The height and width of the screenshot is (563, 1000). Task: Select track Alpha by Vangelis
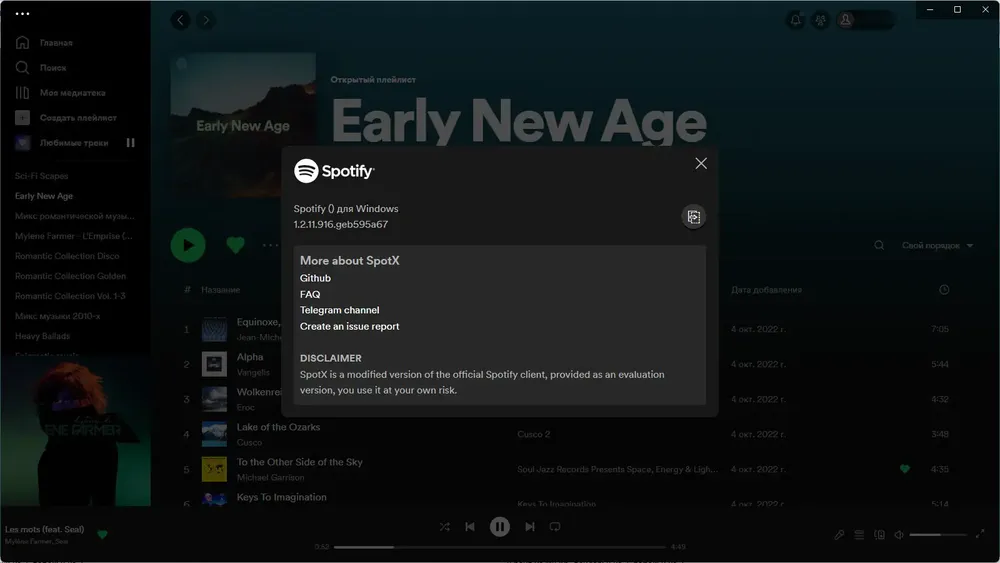(x=250, y=357)
